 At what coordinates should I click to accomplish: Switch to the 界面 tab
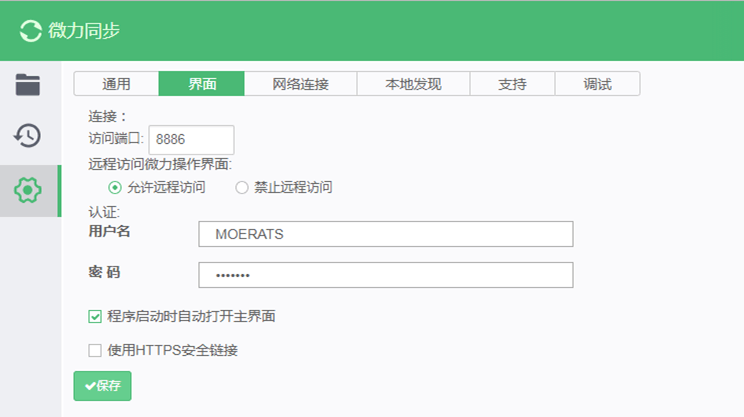pyautogui.click(x=202, y=84)
